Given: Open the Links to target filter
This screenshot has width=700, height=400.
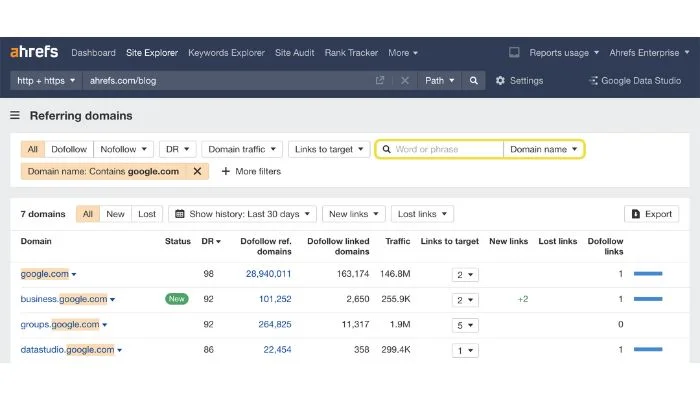Looking at the screenshot, I should pyautogui.click(x=329, y=149).
